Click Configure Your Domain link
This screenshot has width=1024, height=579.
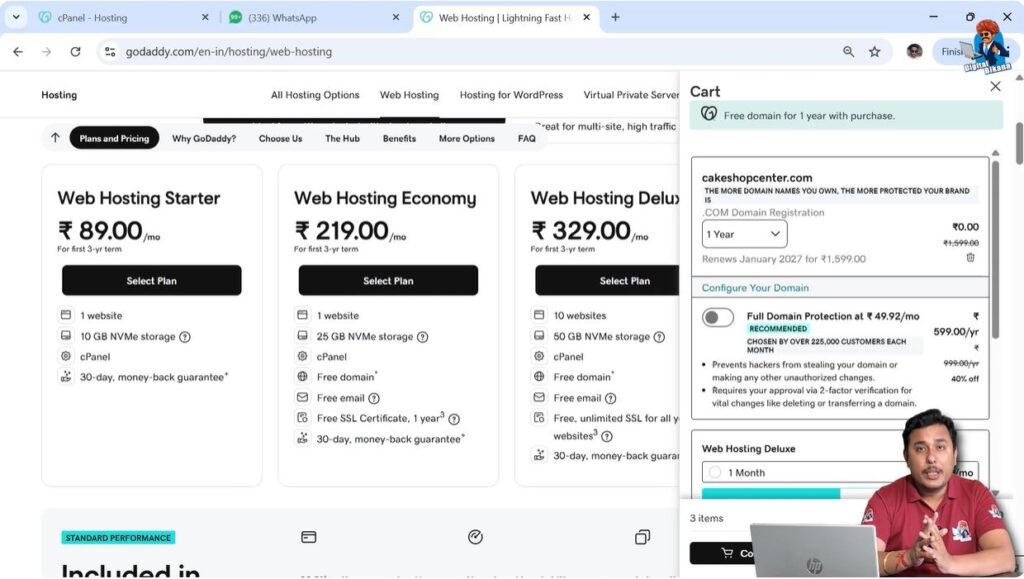(x=755, y=288)
